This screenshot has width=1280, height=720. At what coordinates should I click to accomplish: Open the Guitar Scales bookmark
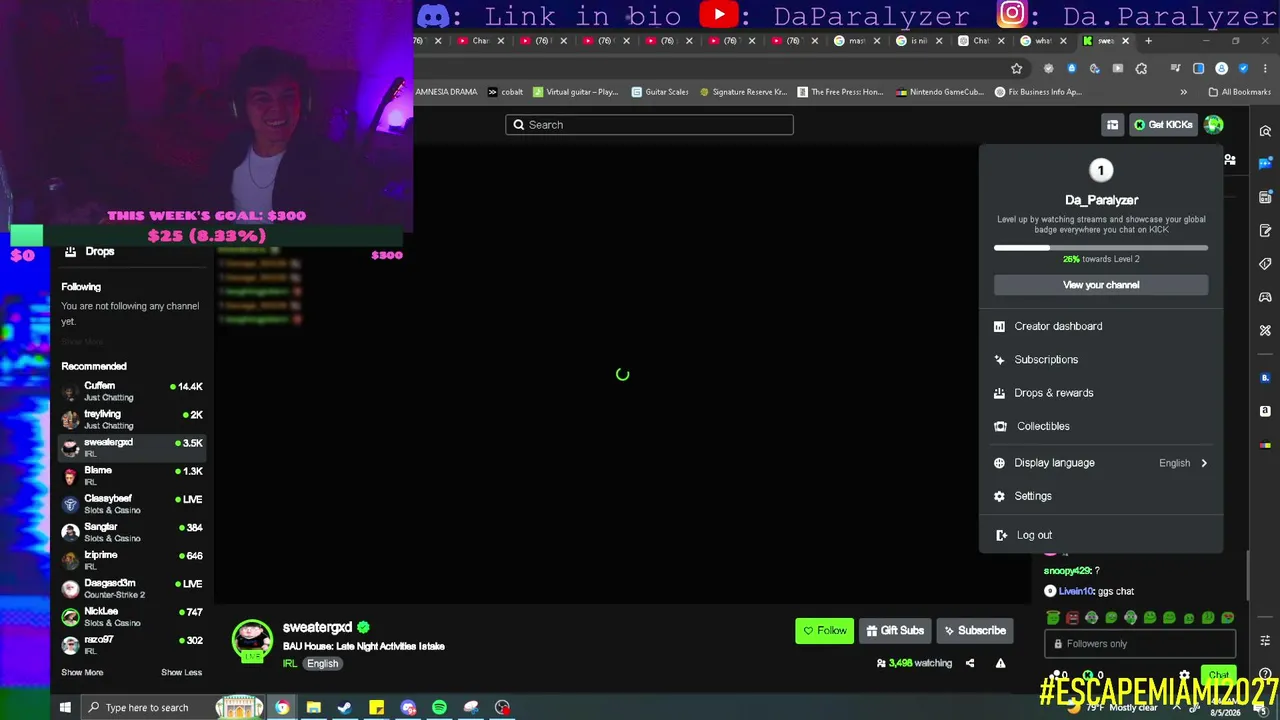click(x=660, y=92)
